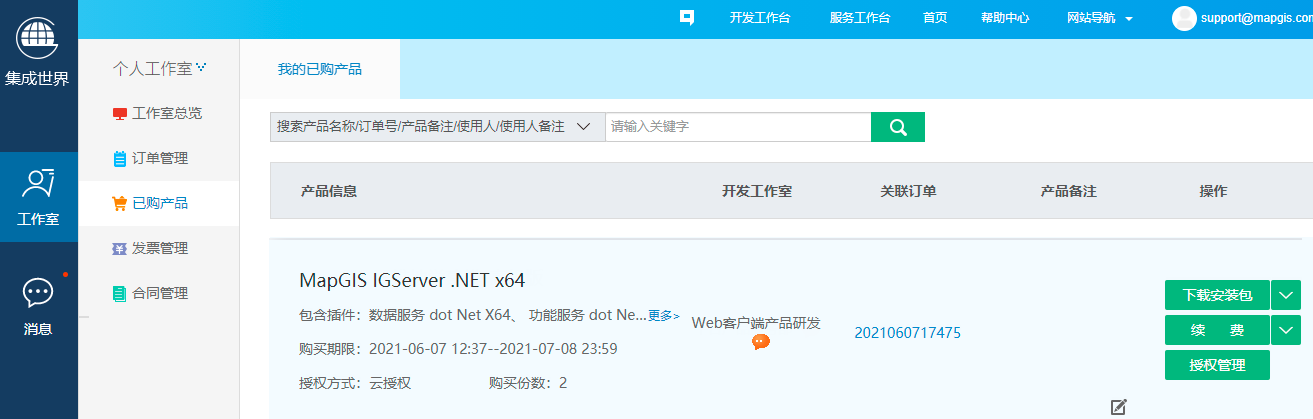Image resolution: width=1313 pixels, height=419 pixels.
Task: Click the Web客户端产品研发 studio text
Action: (756, 322)
